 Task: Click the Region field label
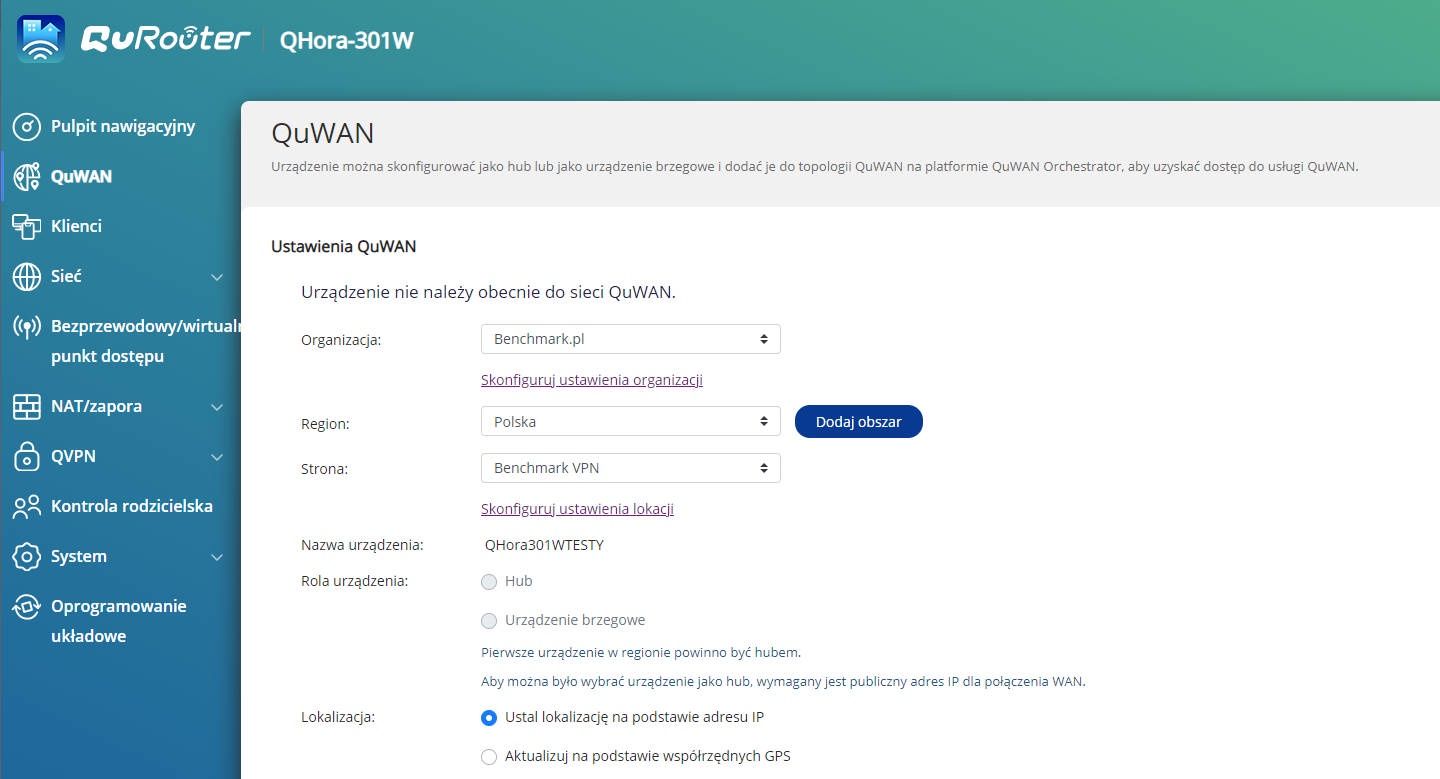[325, 424]
